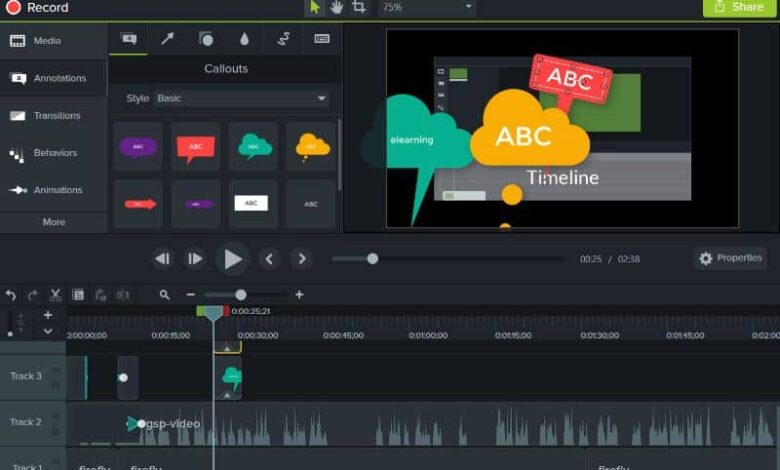The image size is (780, 470).
Task: Select the Keystroke callout keyboard icon
Action: (x=322, y=39)
